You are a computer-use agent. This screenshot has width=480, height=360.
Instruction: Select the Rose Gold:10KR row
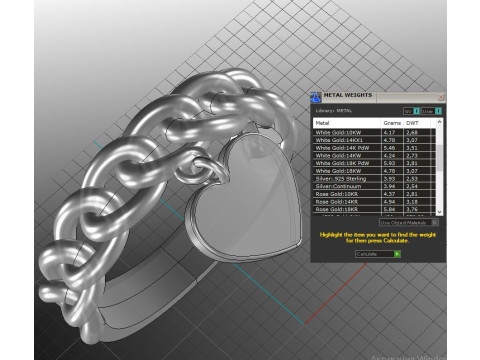tap(374, 194)
